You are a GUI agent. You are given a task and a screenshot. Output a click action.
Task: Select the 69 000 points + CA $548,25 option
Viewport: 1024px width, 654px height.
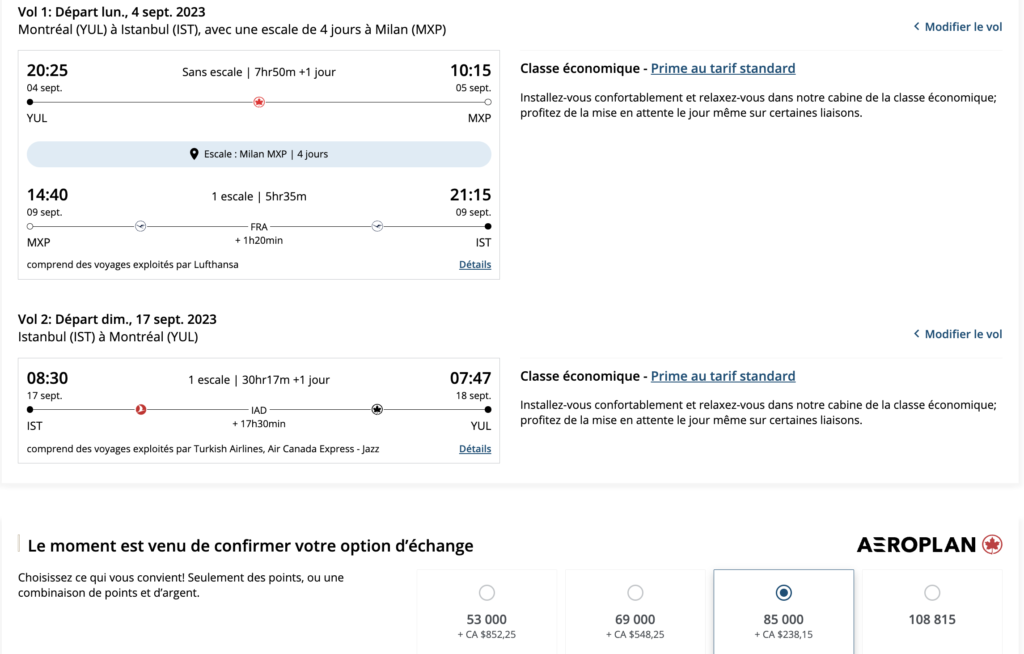click(x=635, y=592)
